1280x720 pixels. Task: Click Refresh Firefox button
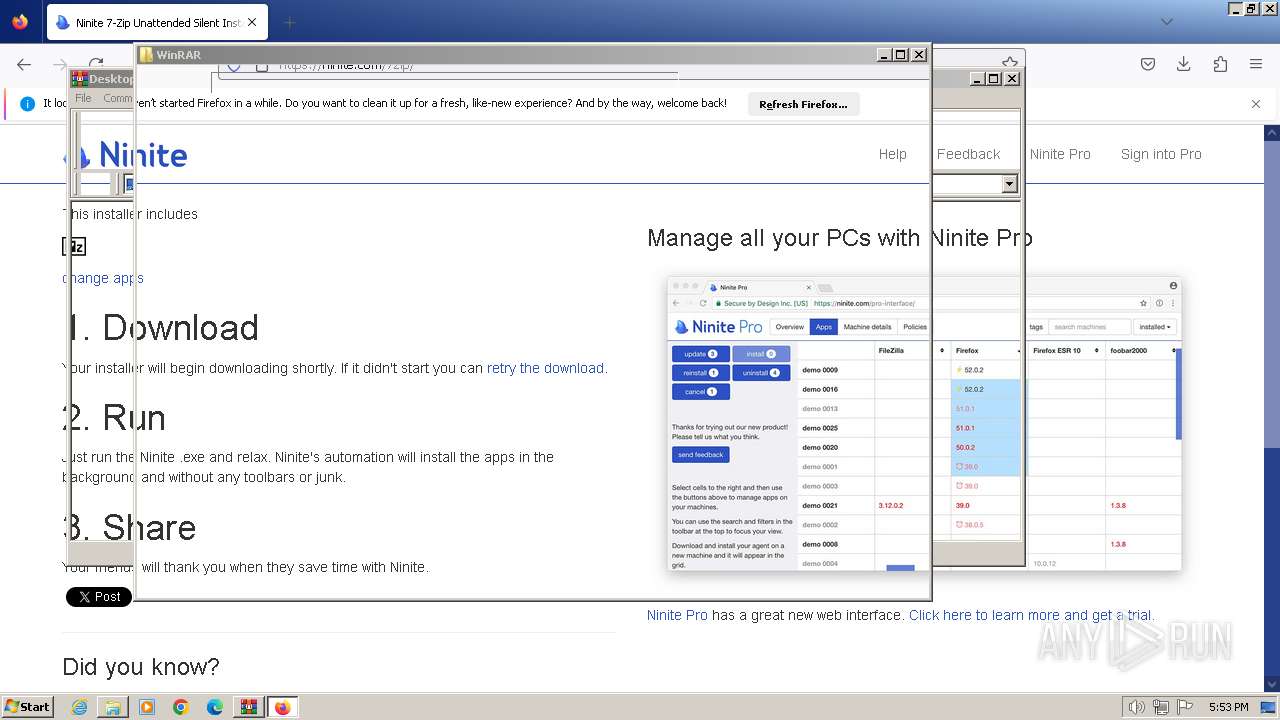tap(803, 104)
